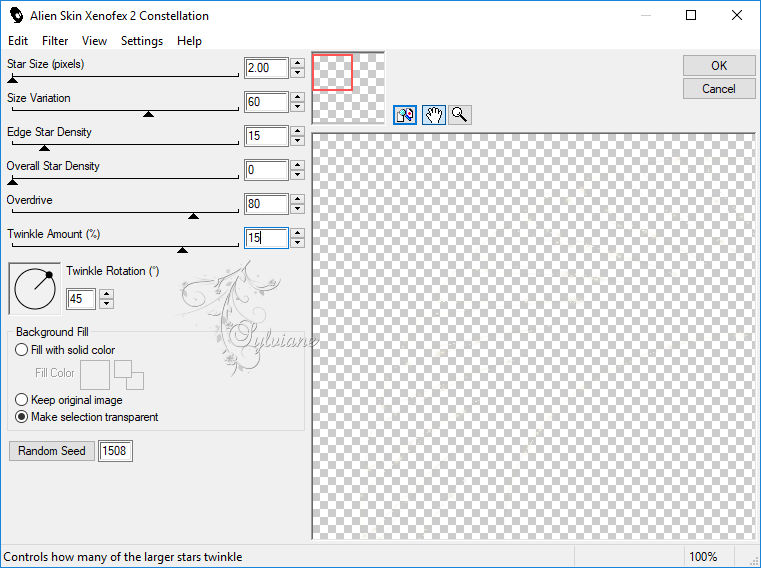Click the Twinkle Amount slider handle

pyautogui.click(x=182, y=250)
